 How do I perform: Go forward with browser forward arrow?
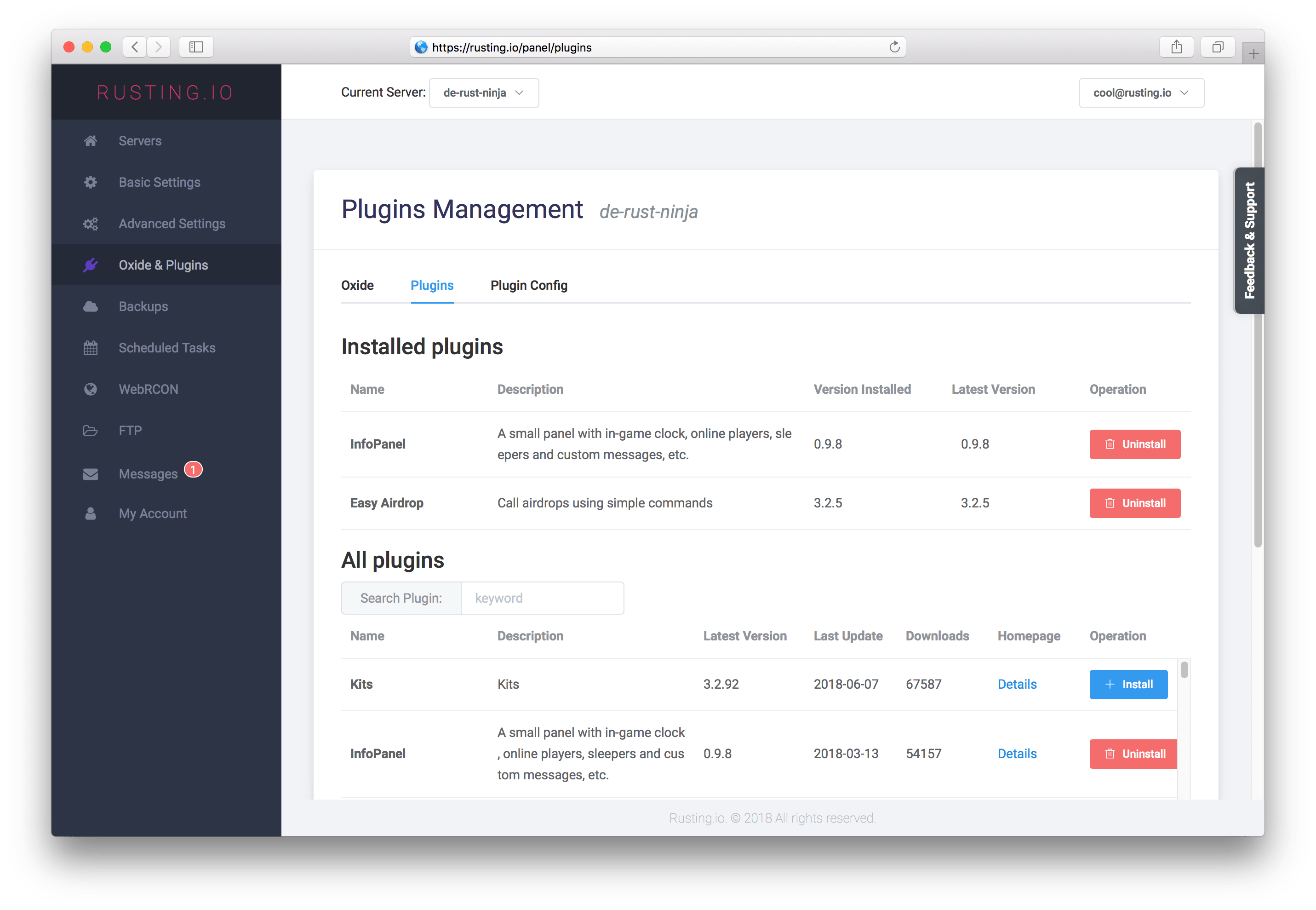159,47
